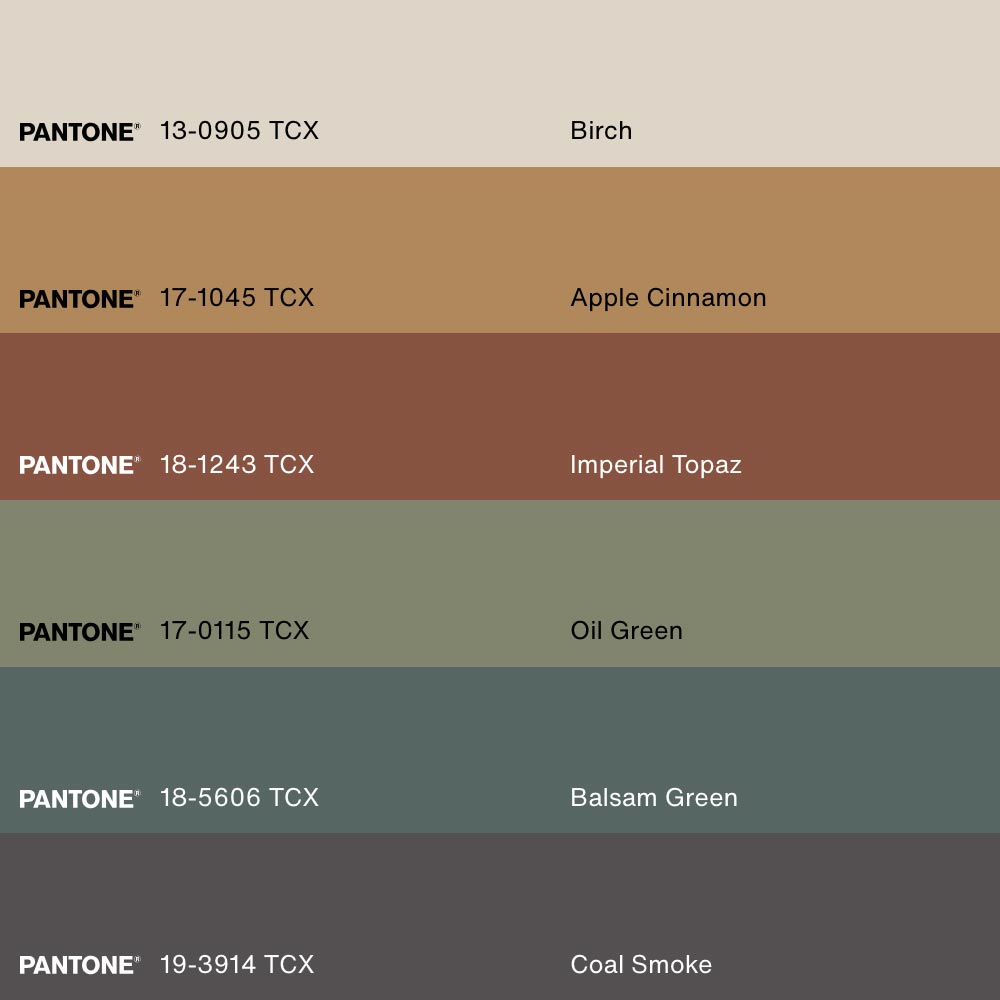This screenshot has height=1000, width=1000.
Task: Click the color code 13-0905 TCX
Action: click(239, 131)
